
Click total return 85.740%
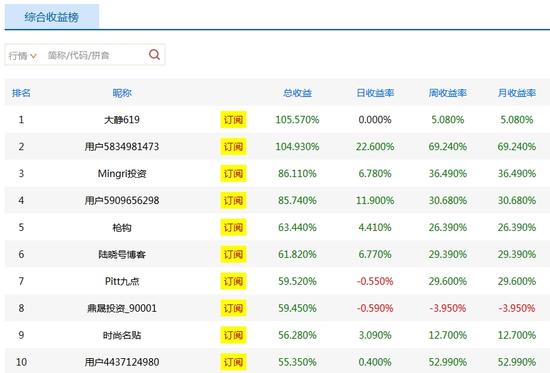click(x=297, y=200)
